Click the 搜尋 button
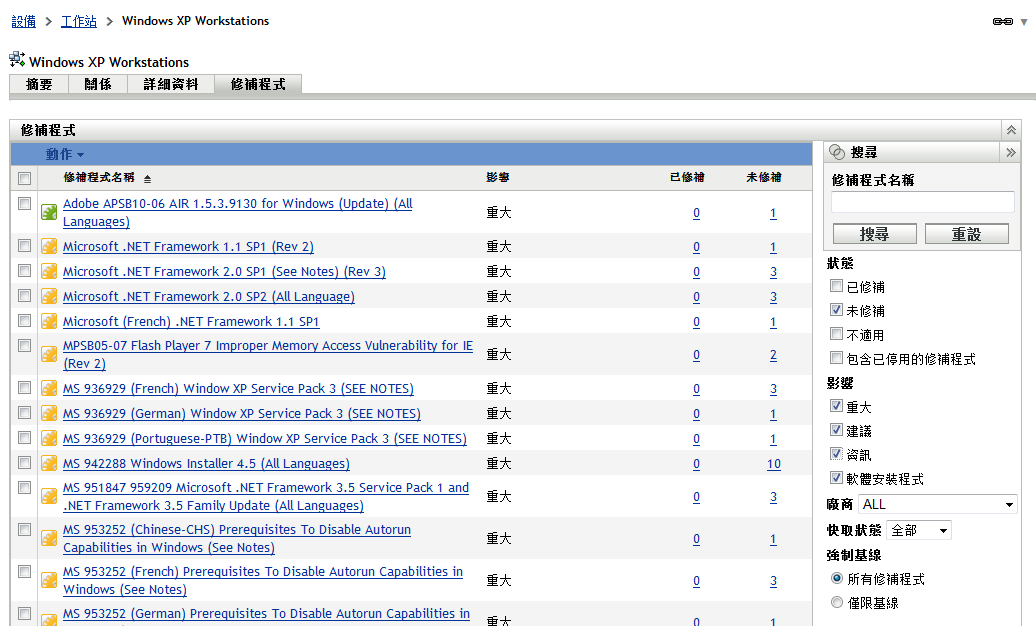The height and width of the screenshot is (626, 1036). (x=875, y=234)
